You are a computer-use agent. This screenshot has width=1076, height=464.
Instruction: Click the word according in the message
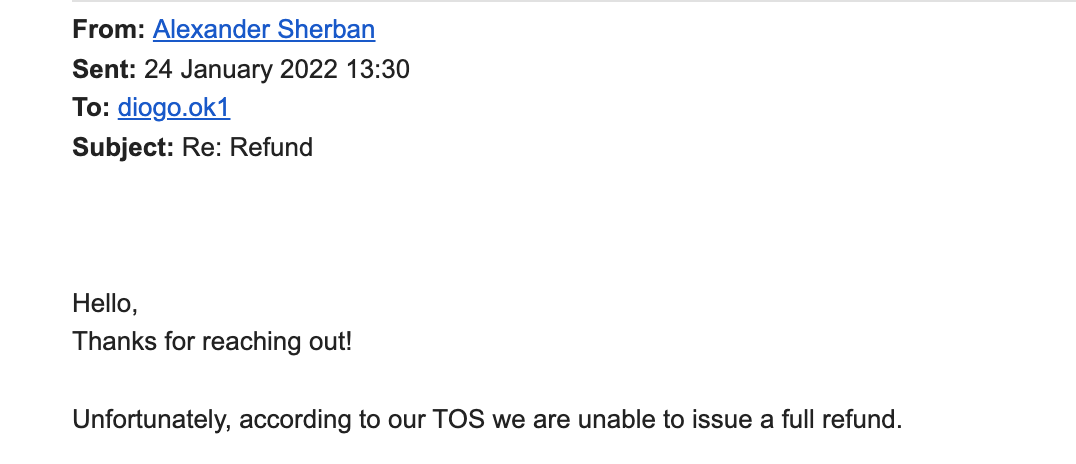296,419
